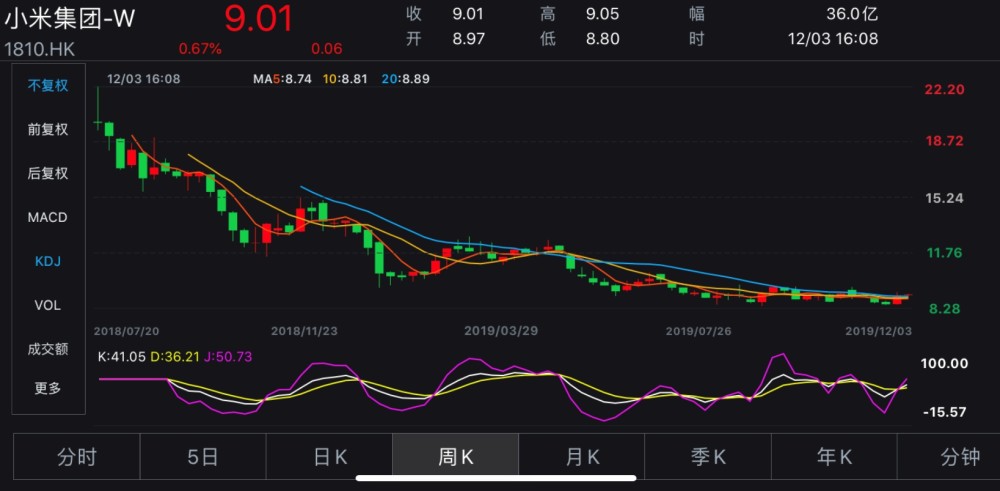The image size is (1000, 491).
Task: Open the 5日 five-day chart tab
Action: pos(203,457)
